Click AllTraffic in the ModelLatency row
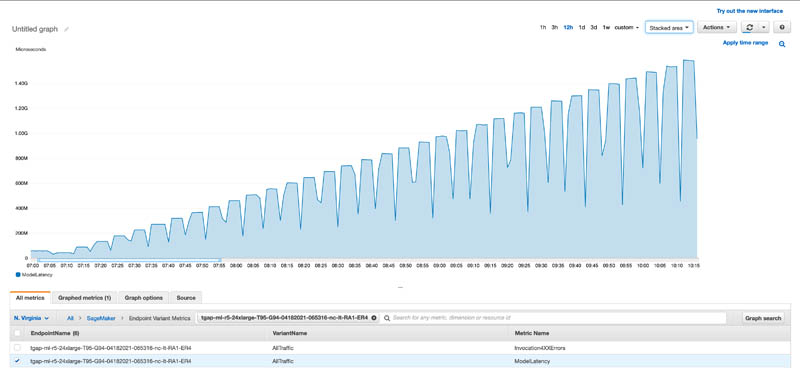The height and width of the screenshot is (368, 800). click(x=283, y=361)
